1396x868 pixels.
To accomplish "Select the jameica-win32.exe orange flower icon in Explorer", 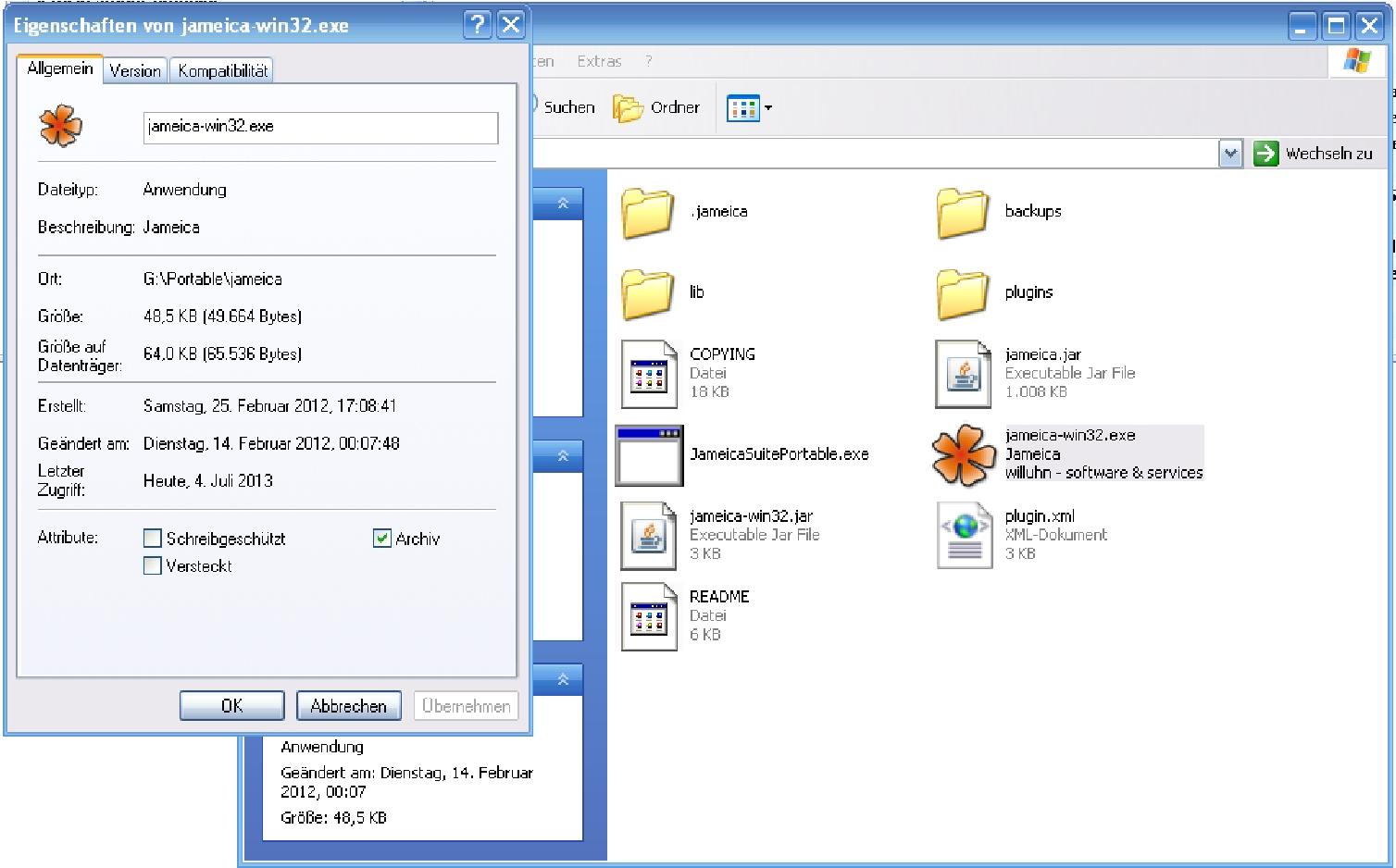I will [964, 455].
